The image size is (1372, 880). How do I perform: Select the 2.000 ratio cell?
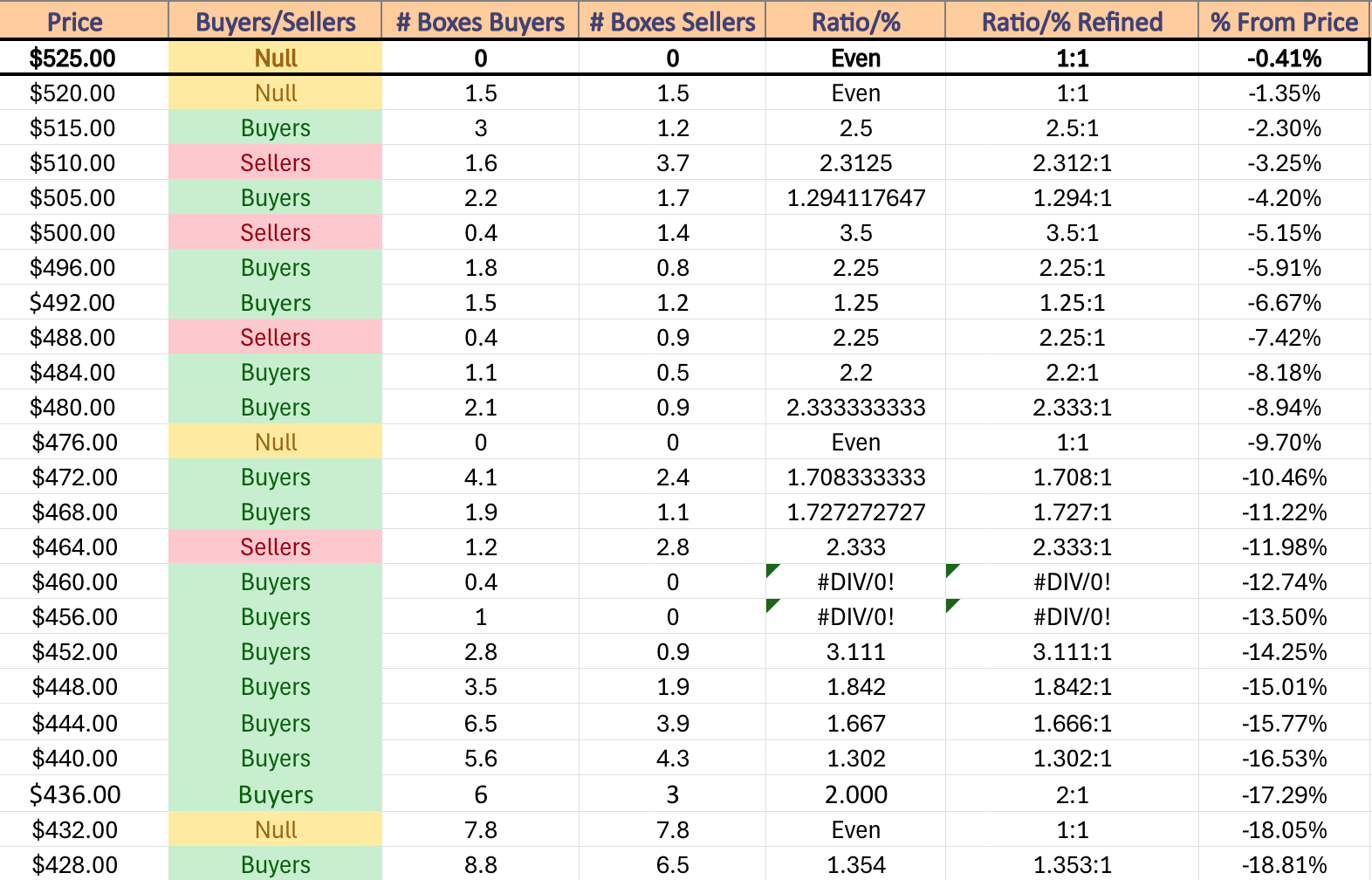(855, 794)
